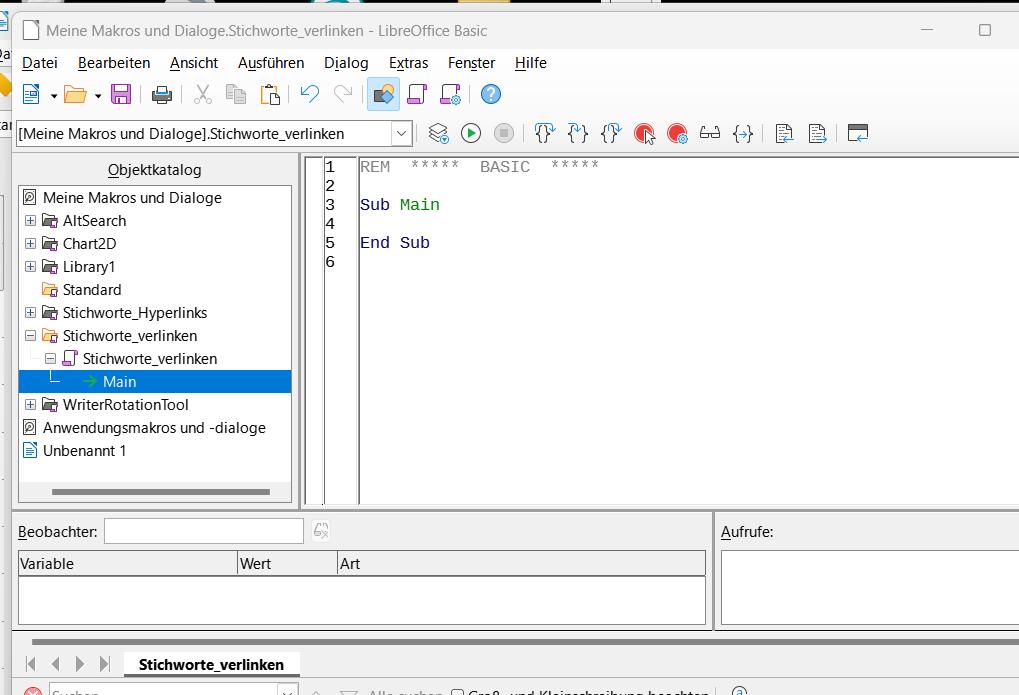Collapse the Stichworte_verlinken library node

pyautogui.click(x=30, y=336)
